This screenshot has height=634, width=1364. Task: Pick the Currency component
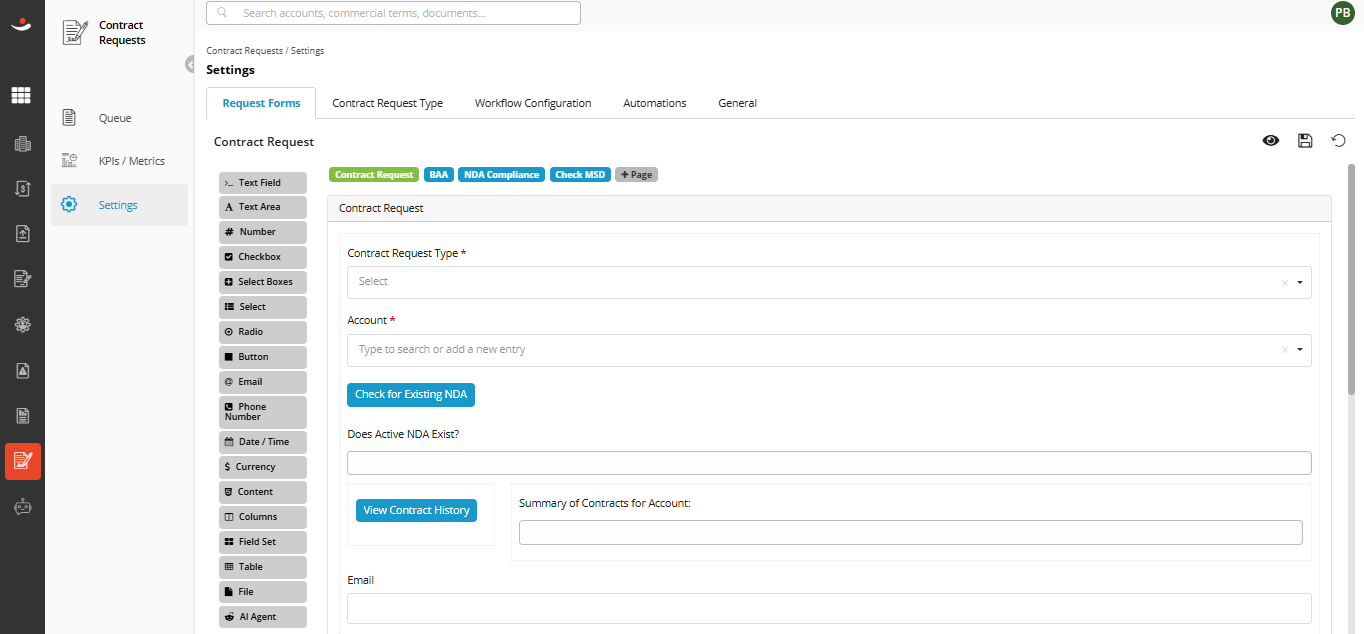coord(263,467)
